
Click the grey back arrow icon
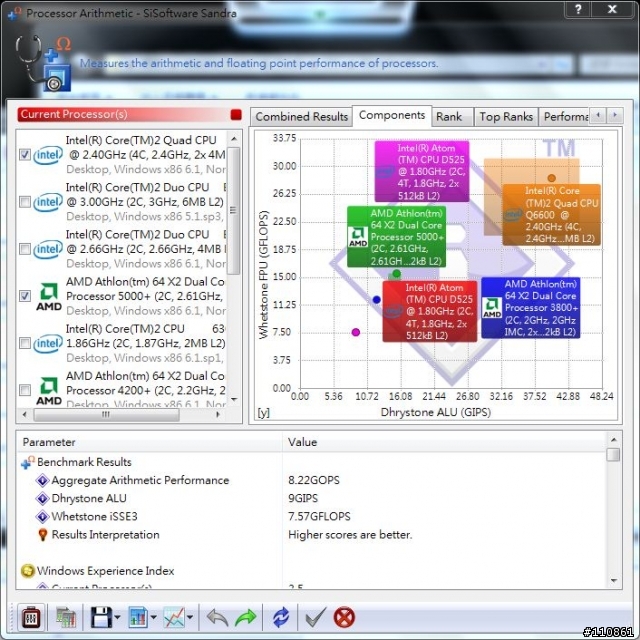(x=217, y=617)
